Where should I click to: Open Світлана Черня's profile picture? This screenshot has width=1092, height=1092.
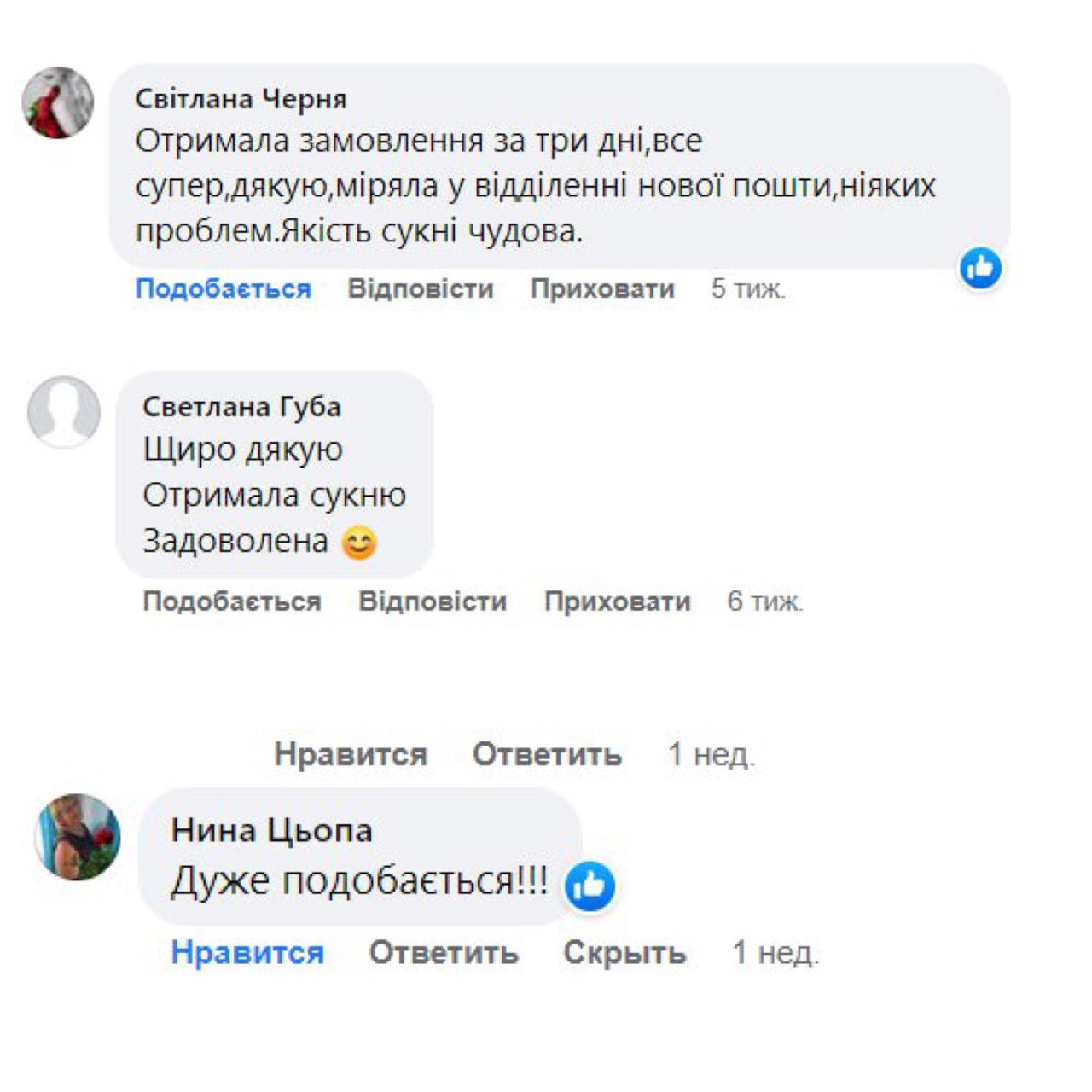point(58,103)
